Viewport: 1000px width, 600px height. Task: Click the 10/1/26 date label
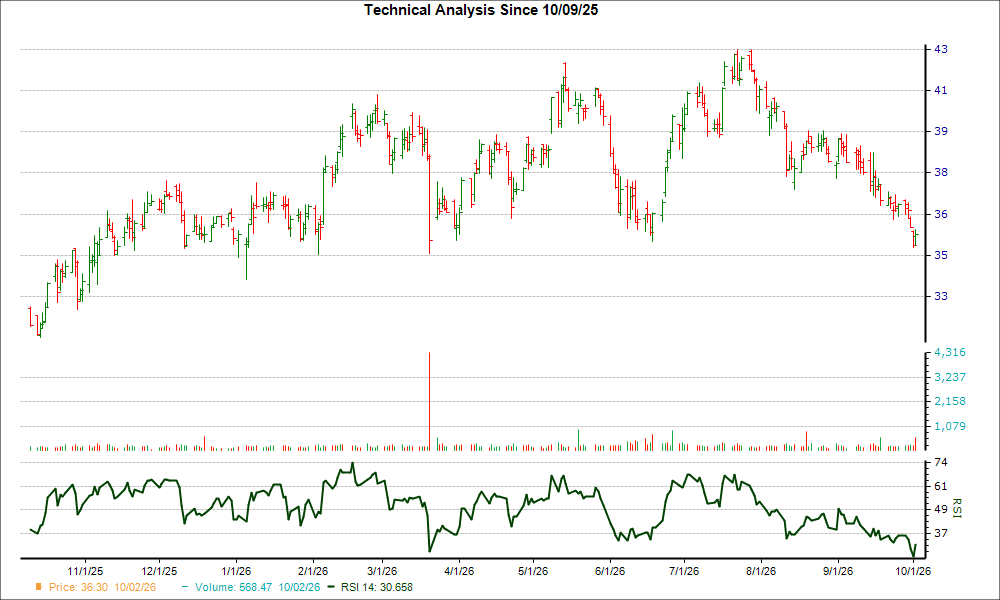pos(913,571)
